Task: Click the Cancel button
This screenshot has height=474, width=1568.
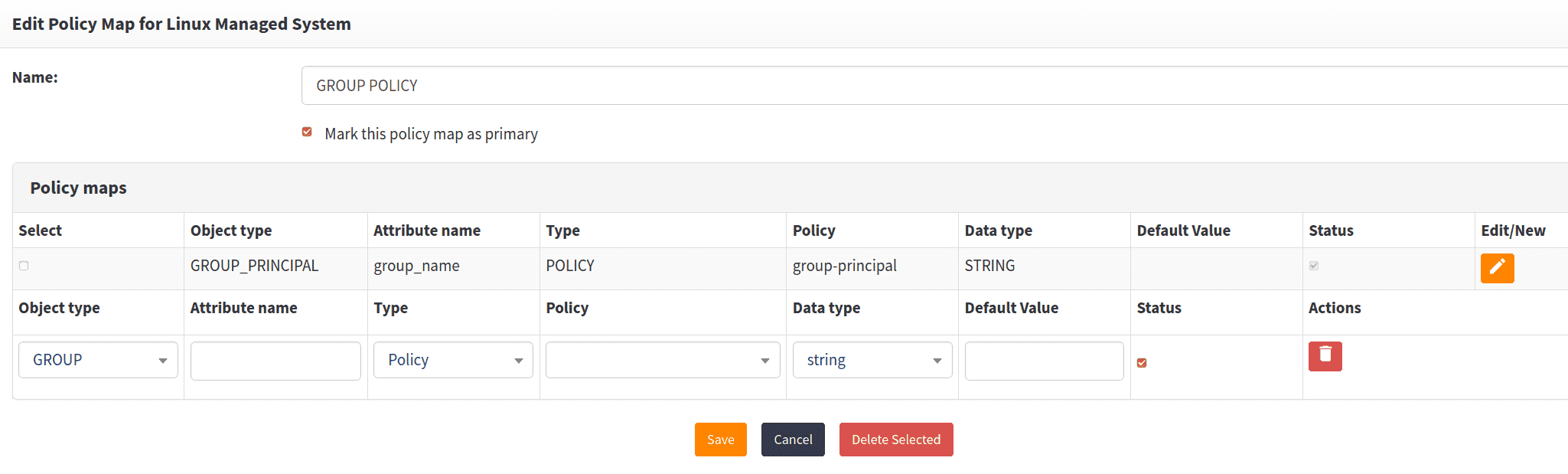Action: coord(793,440)
